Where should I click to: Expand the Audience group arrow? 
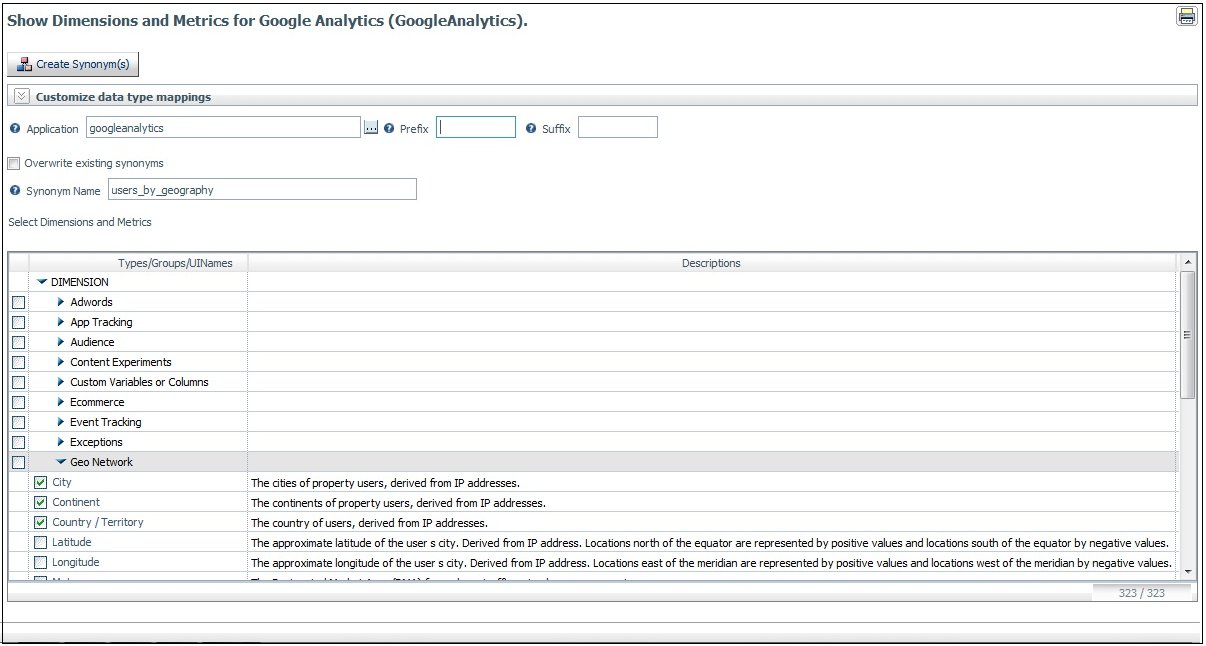pyautogui.click(x=61, y=342)
